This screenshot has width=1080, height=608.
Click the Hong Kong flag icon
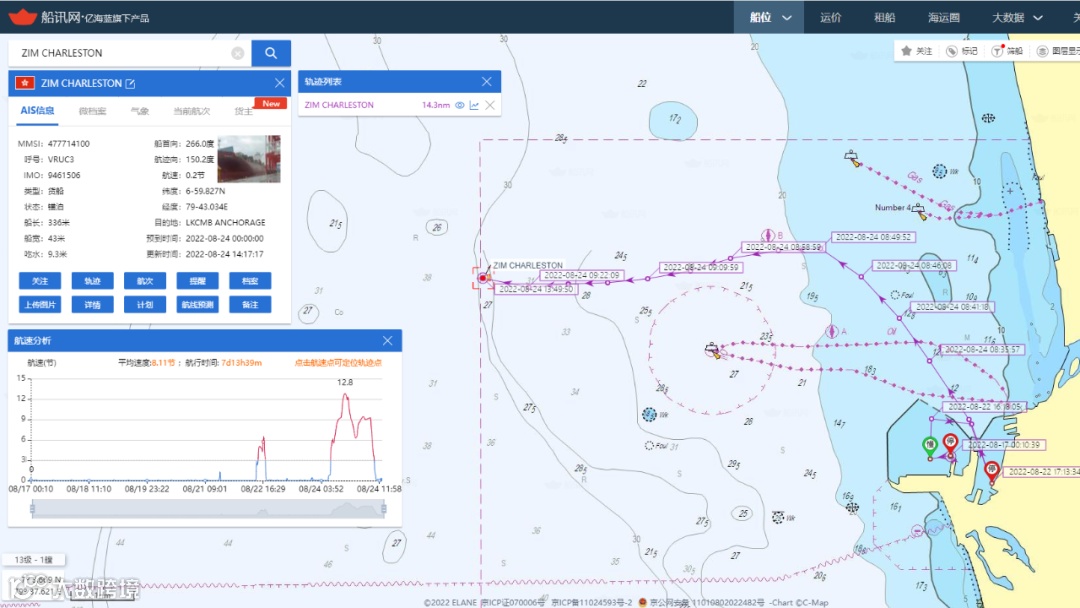click(25, 83)
